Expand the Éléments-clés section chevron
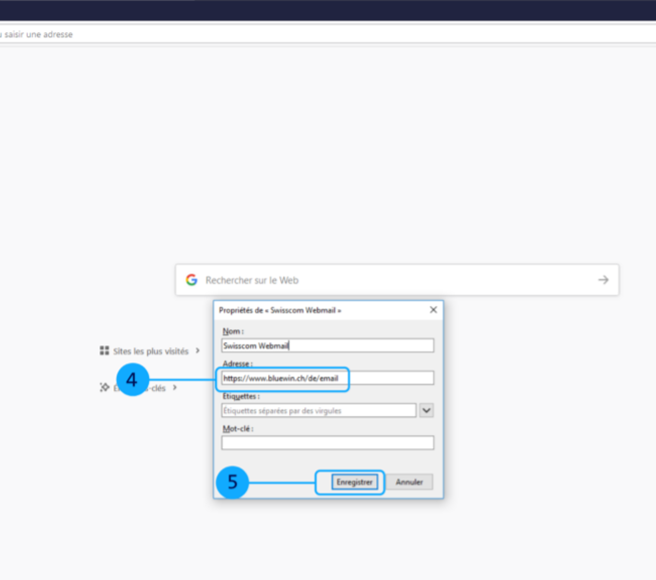 [175, 387]
